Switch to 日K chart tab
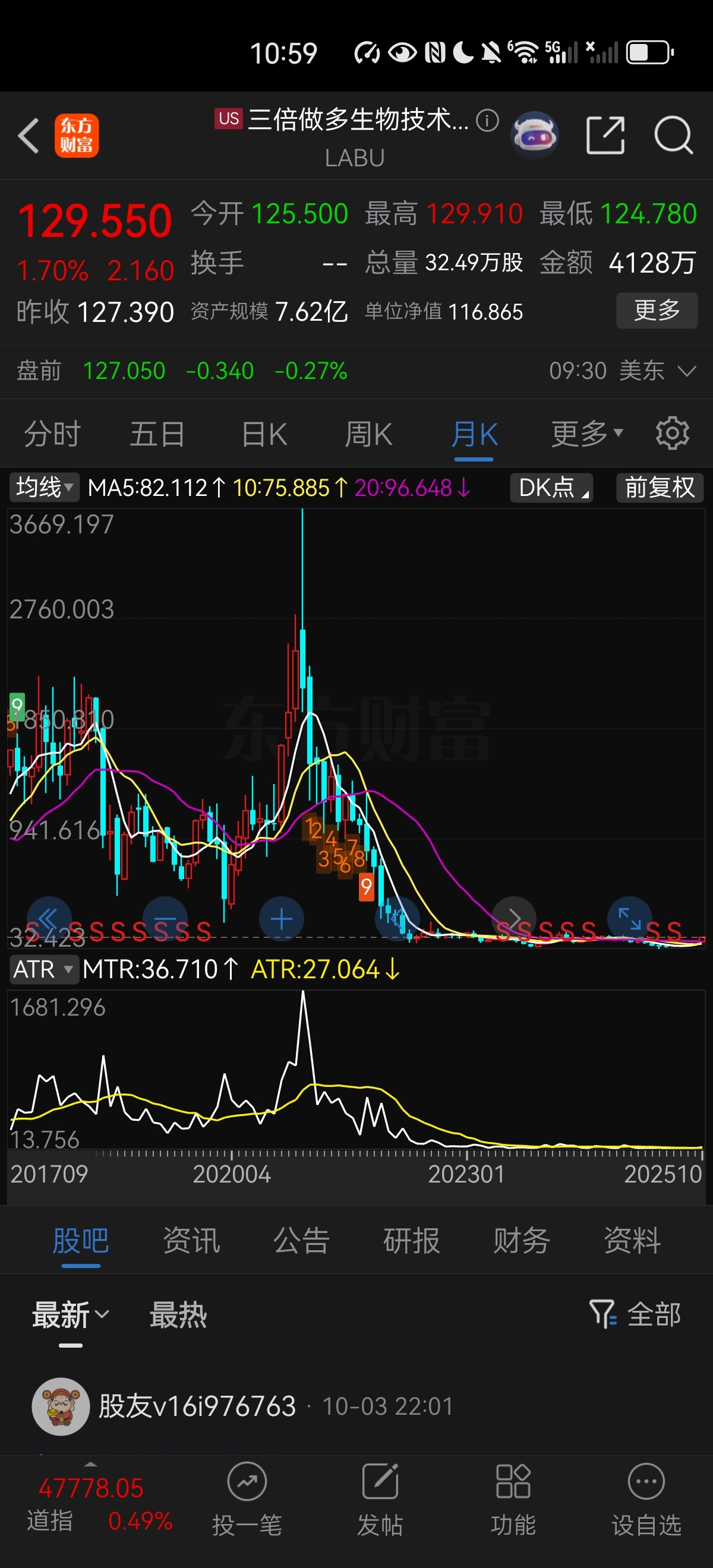This screenshot has height=1568, width=713. 264,434
